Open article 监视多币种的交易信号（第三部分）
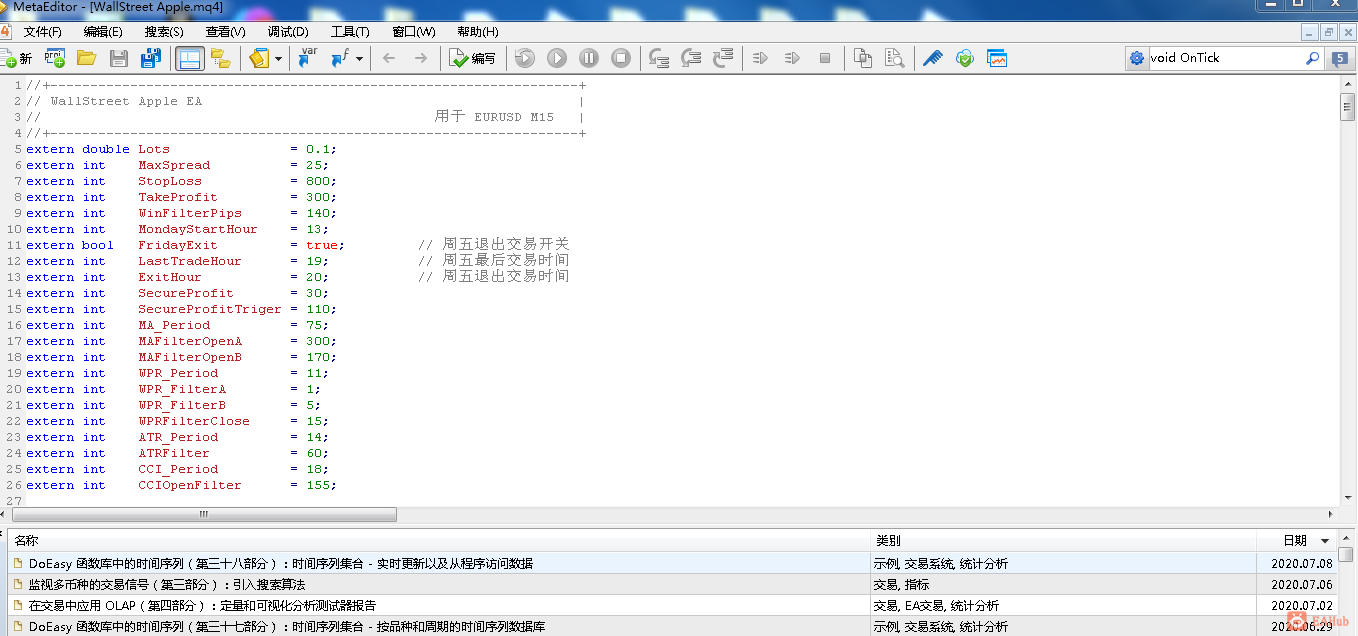 tap(166, 584)
